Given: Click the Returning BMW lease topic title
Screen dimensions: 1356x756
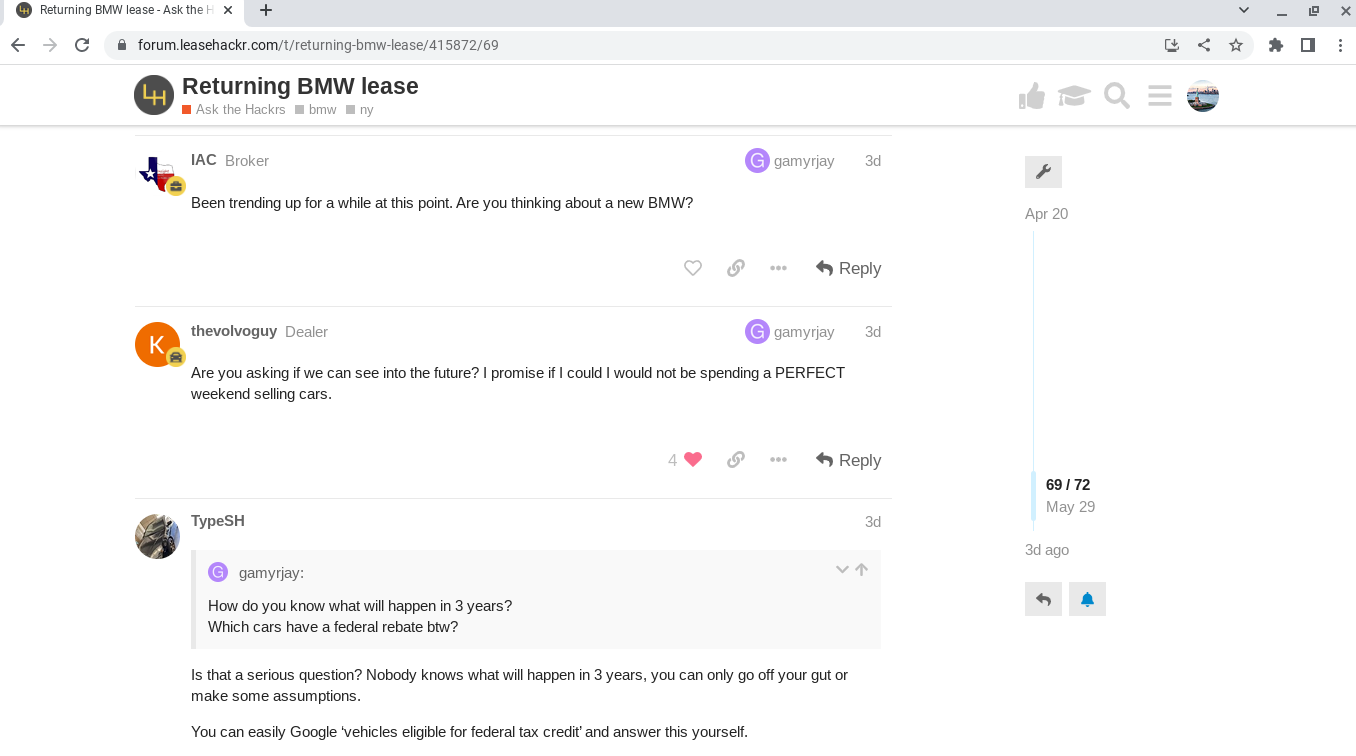Looking at the screenshot, I should point(300,86).
